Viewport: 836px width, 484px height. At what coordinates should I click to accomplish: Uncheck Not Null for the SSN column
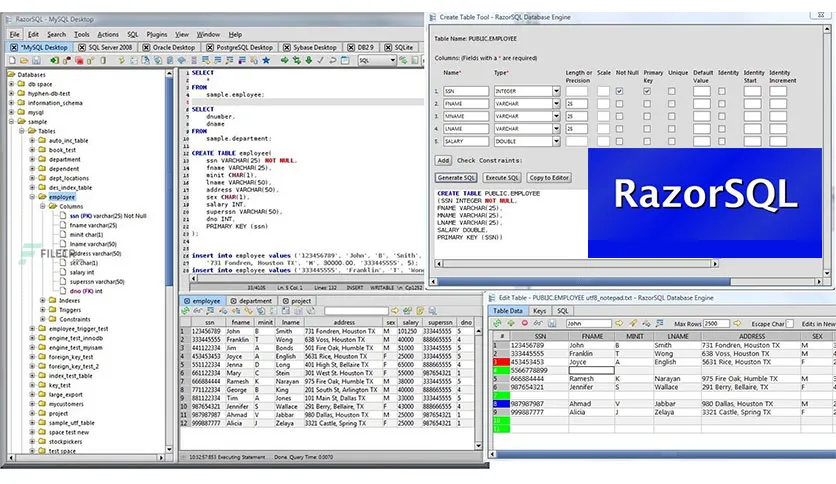tap(619, 91)
